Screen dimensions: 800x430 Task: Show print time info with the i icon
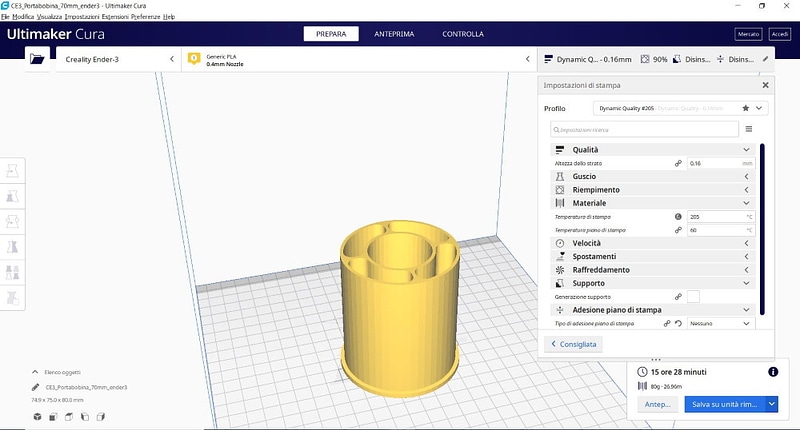click(x=773, y=372)
